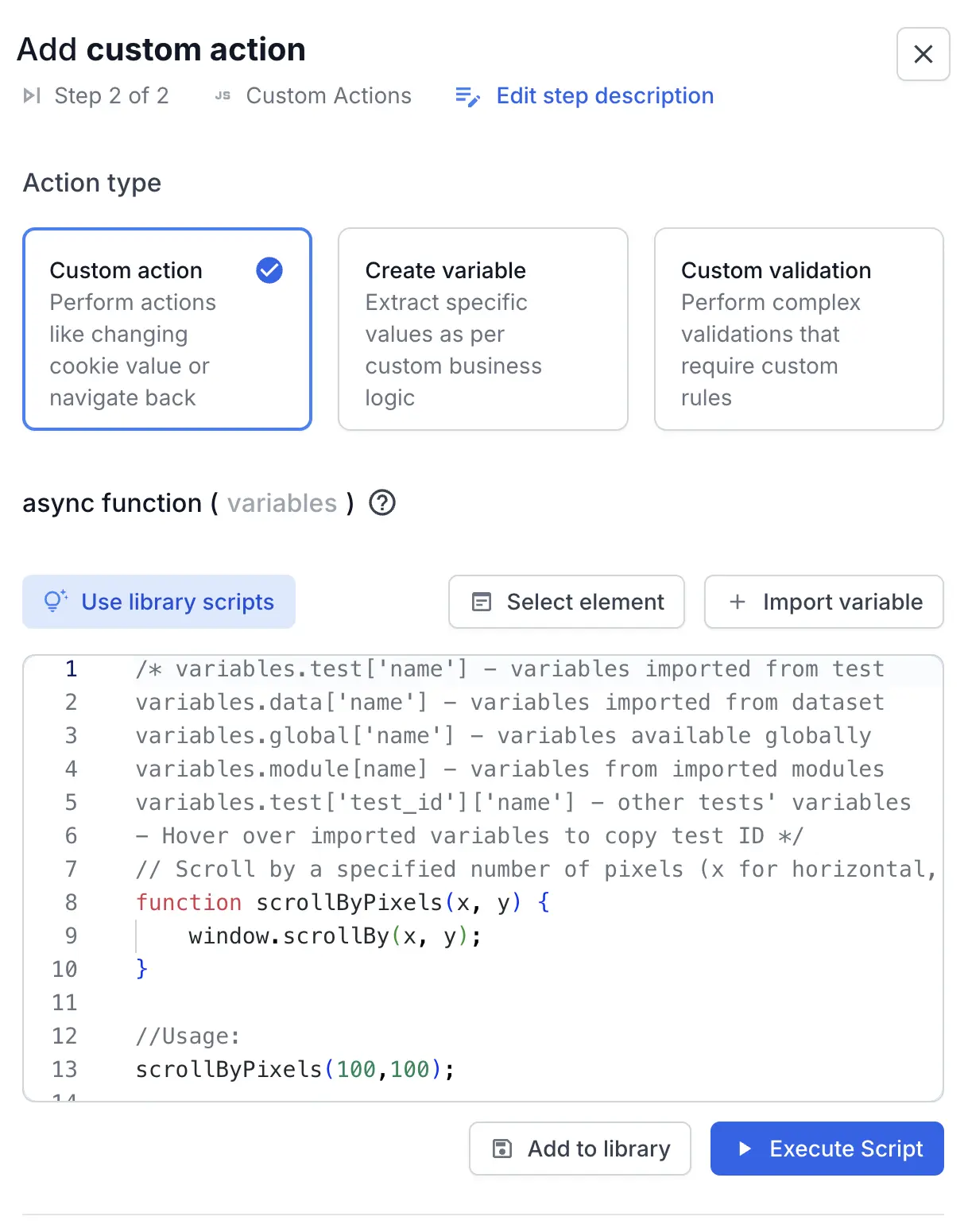
Task: Choose the Custom validation action type
Action: (798, 329)
